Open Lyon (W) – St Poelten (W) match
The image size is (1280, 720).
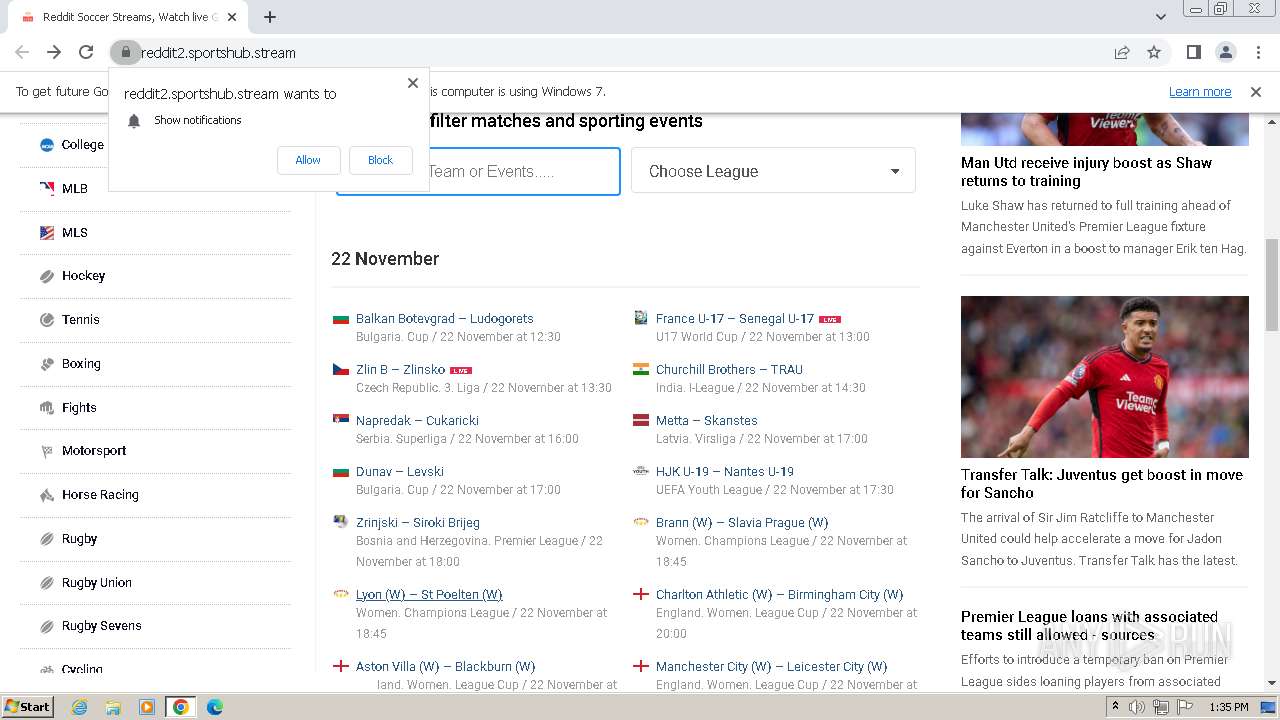click(429, 594)
